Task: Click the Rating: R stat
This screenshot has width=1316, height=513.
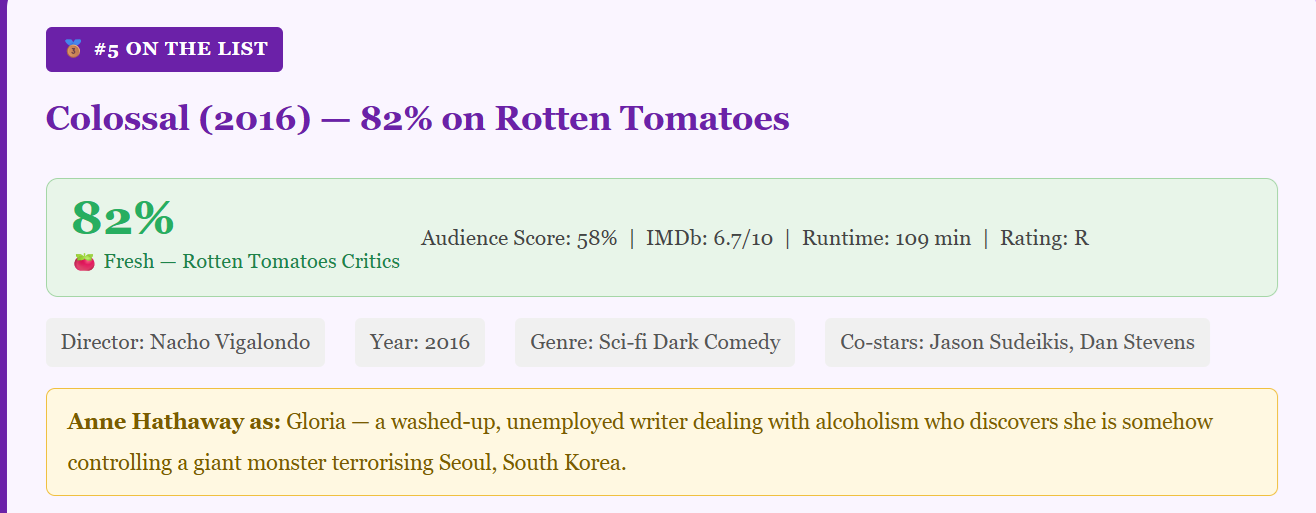Action: point(1044,238)
